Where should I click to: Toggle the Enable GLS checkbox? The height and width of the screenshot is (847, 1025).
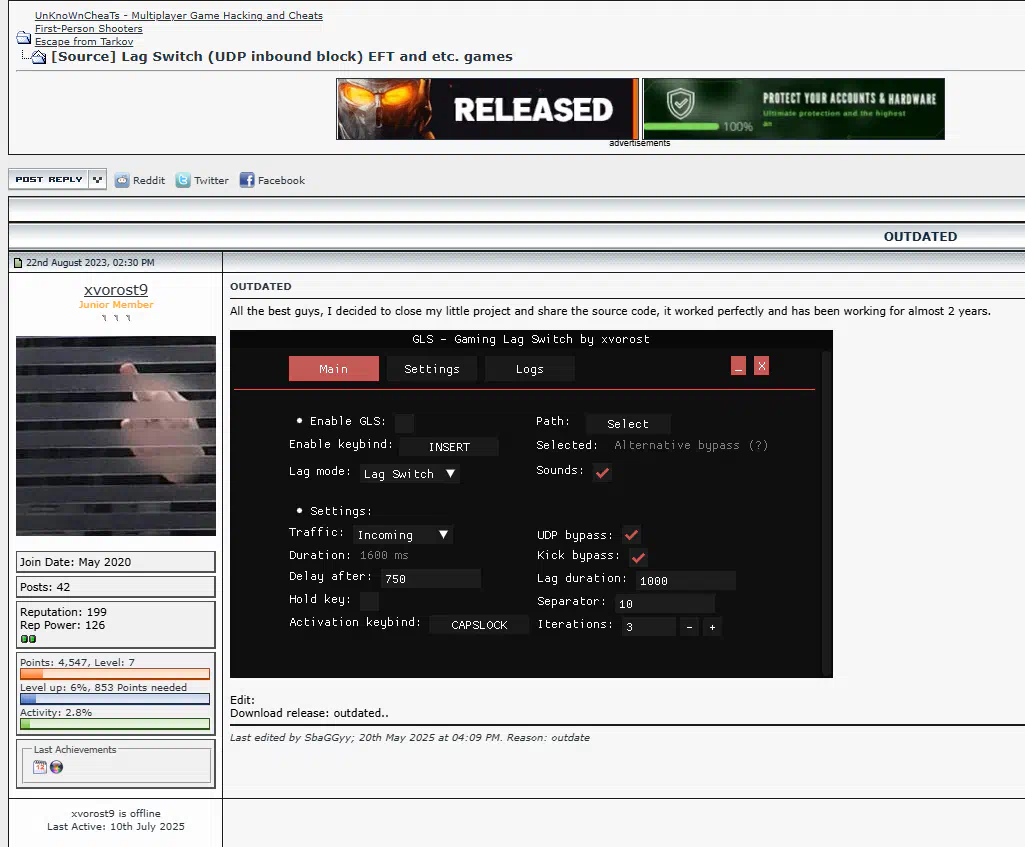tap(404, 423)
